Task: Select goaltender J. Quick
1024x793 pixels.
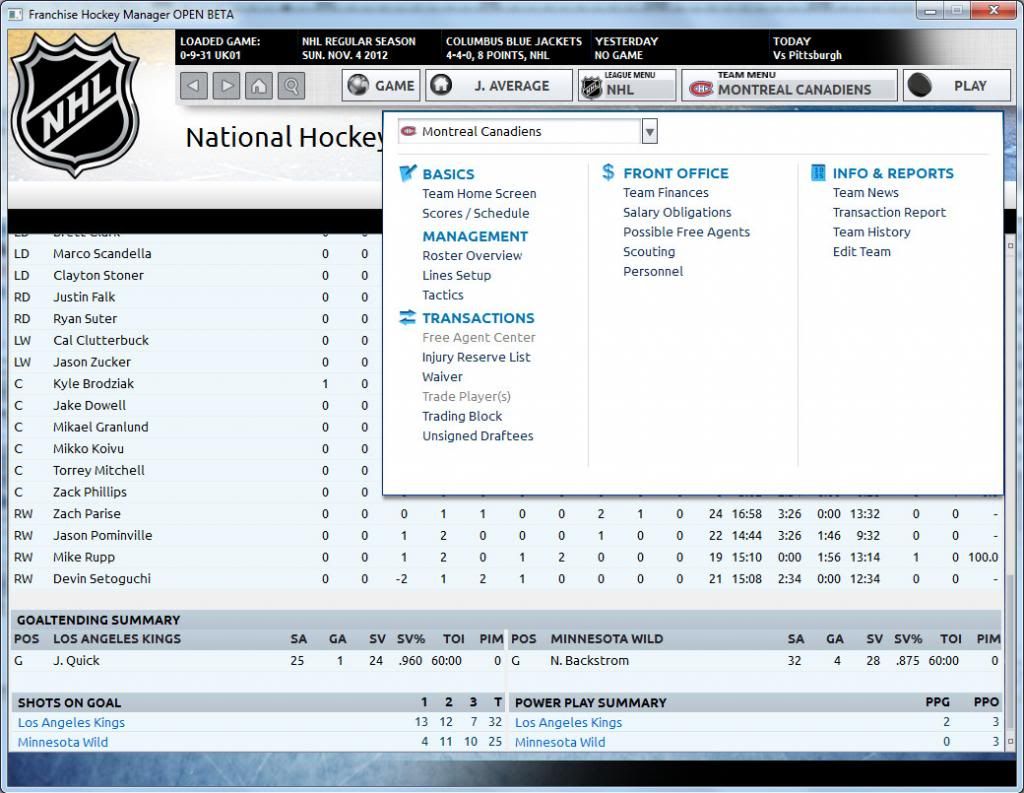Action: [76, 660]
